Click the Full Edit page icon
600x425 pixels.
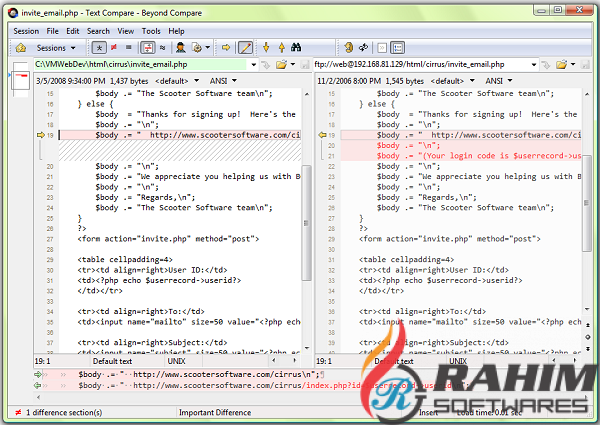pyautogui.click(x=382, y=48)
